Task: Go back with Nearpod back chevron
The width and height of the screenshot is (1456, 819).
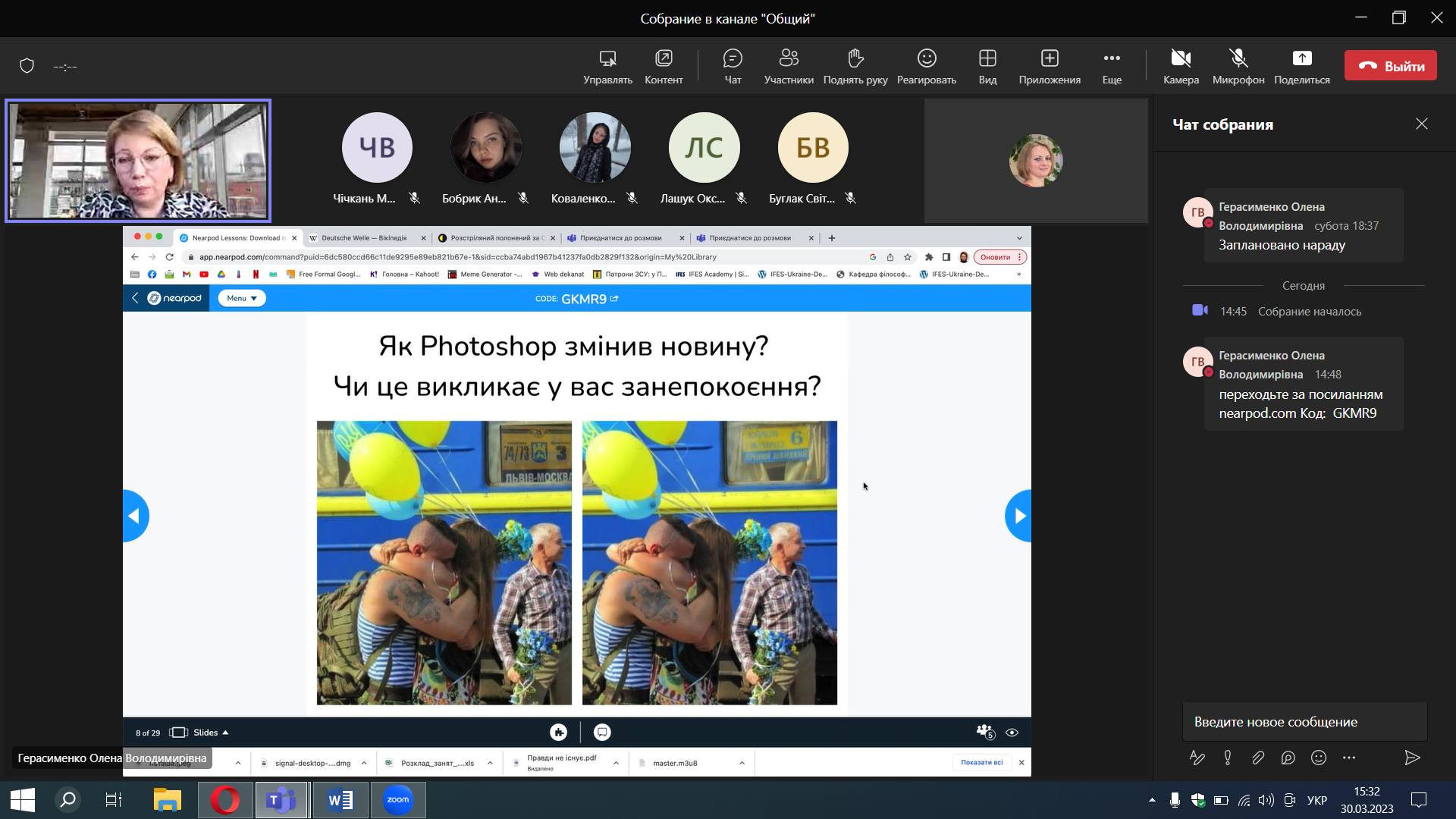Action: 135,298
